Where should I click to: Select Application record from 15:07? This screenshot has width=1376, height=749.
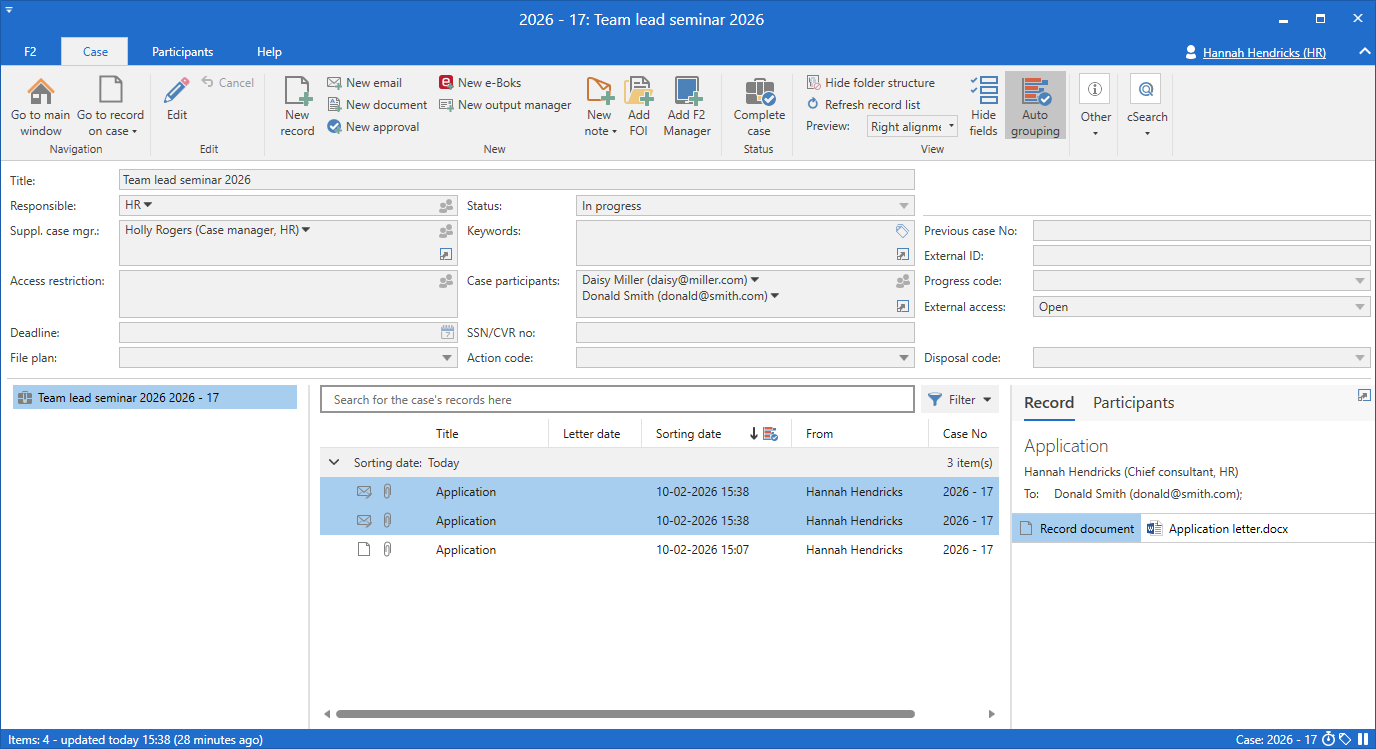(659, 550)
